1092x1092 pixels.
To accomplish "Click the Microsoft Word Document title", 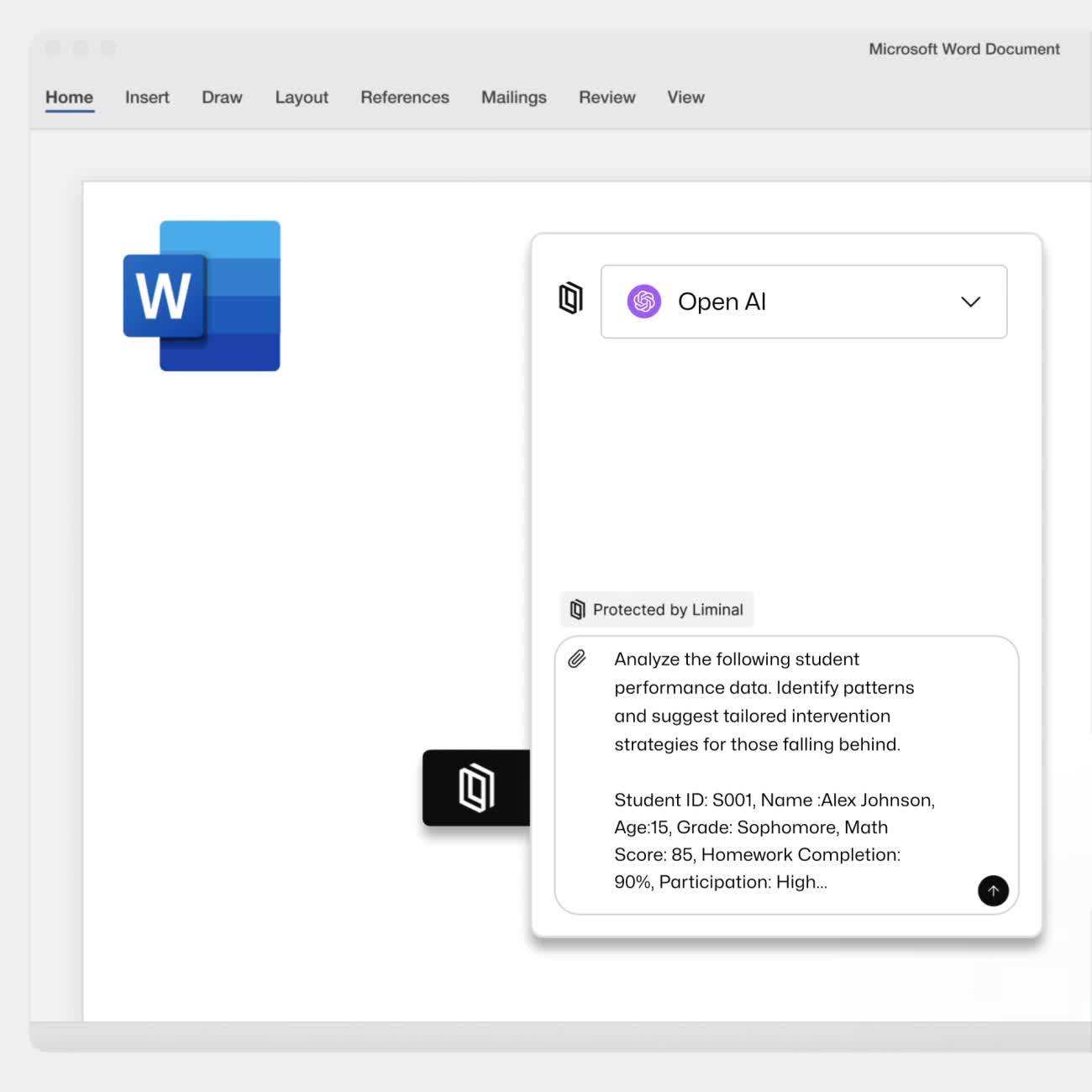I will coord(964,49).
